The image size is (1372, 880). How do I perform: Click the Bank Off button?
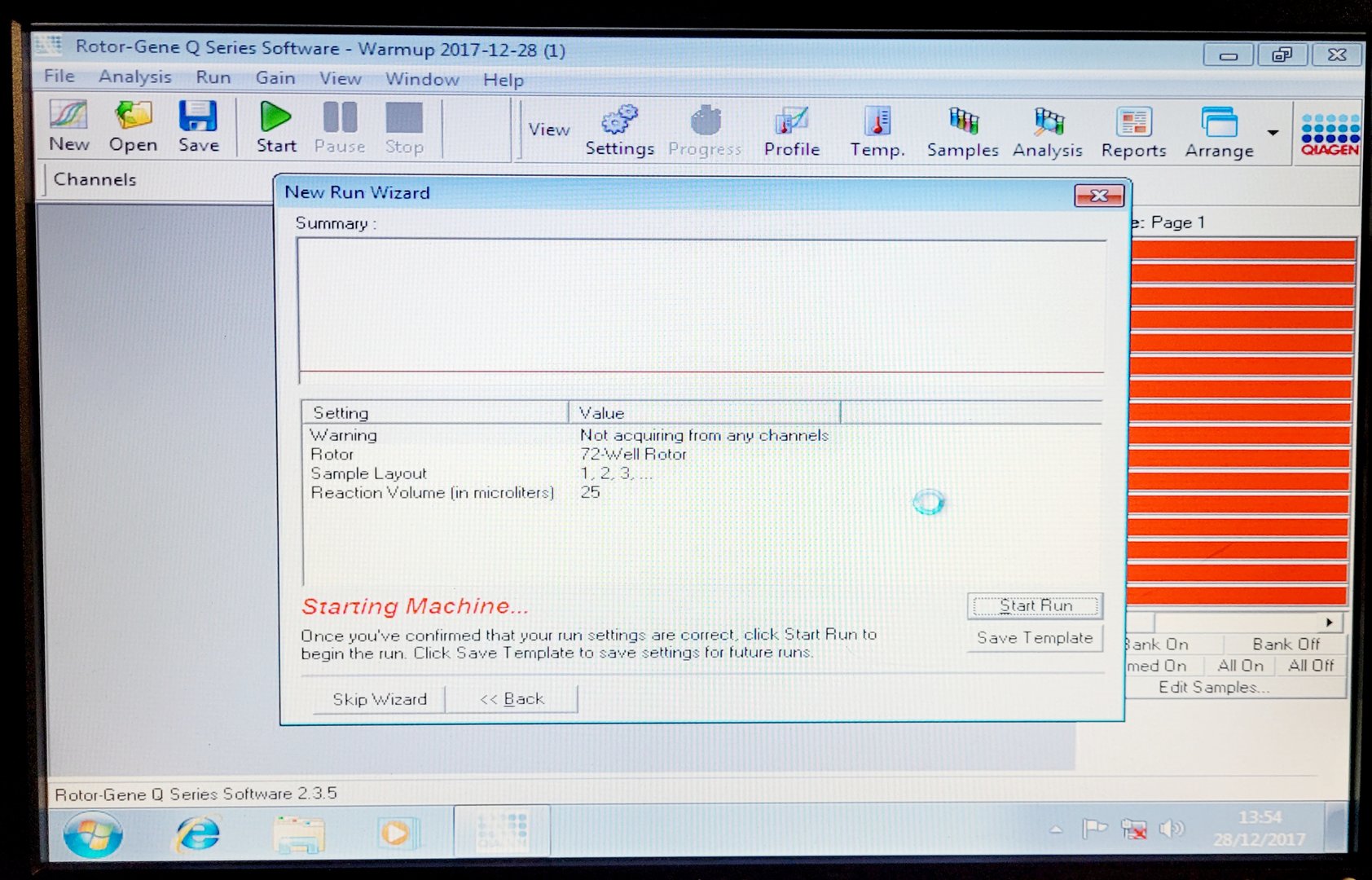[x=1286, y=645]
